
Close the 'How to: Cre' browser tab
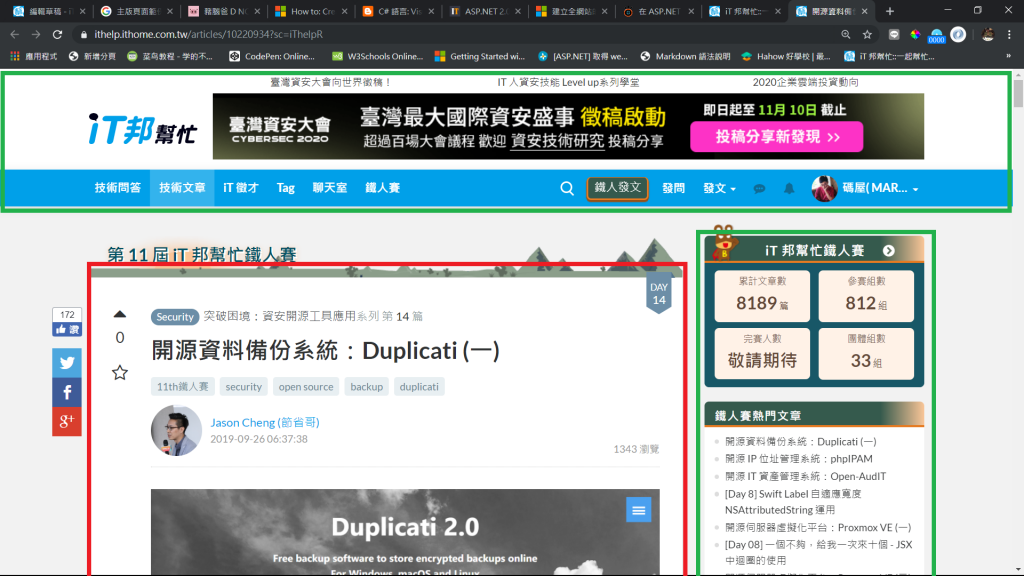(x=344, y=11)
